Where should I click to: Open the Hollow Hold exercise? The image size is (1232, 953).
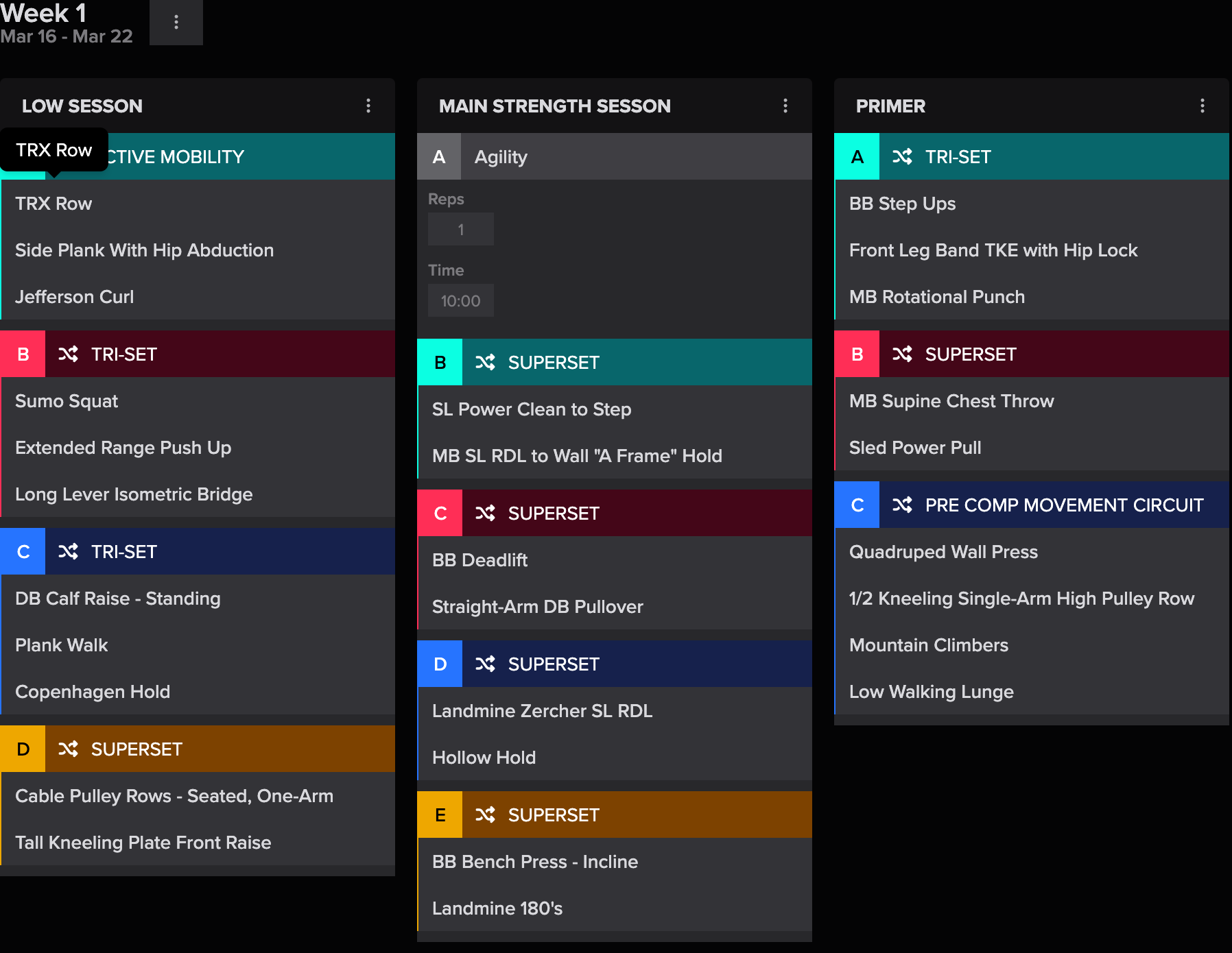pos(615,757)
